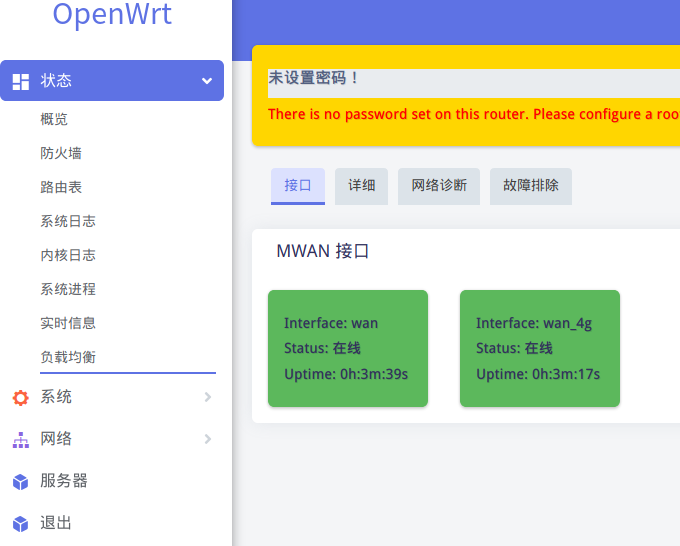Click "Status: 在线" on wan card
680x546 pixels.
click(x=322, y=348)
